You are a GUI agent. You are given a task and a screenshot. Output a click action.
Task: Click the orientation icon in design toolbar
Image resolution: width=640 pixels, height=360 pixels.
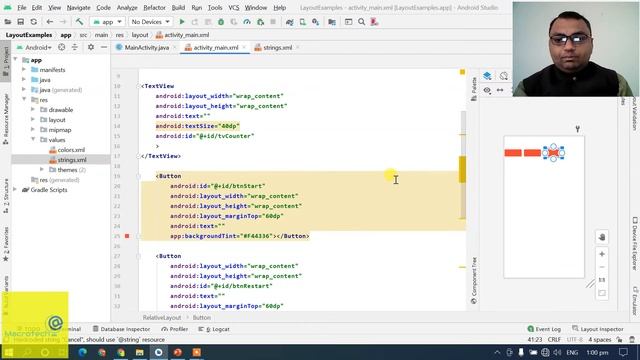tap(504, 76)
